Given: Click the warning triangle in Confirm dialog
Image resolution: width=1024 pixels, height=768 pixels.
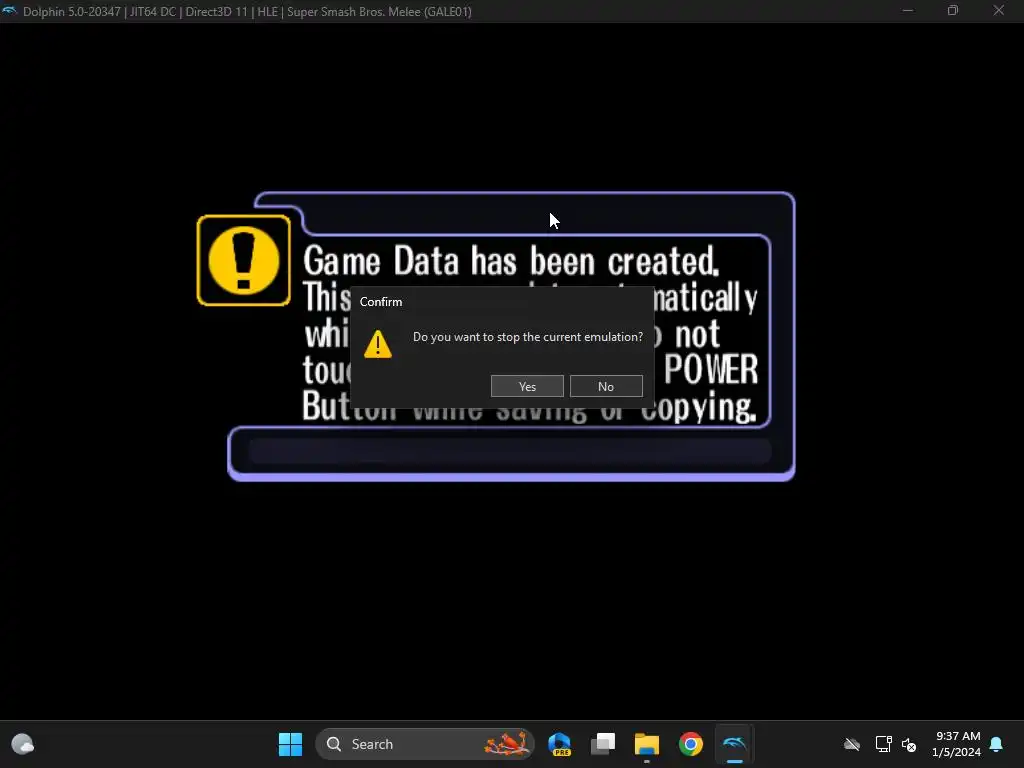Looking at the screenshot, I should [377, 344].
